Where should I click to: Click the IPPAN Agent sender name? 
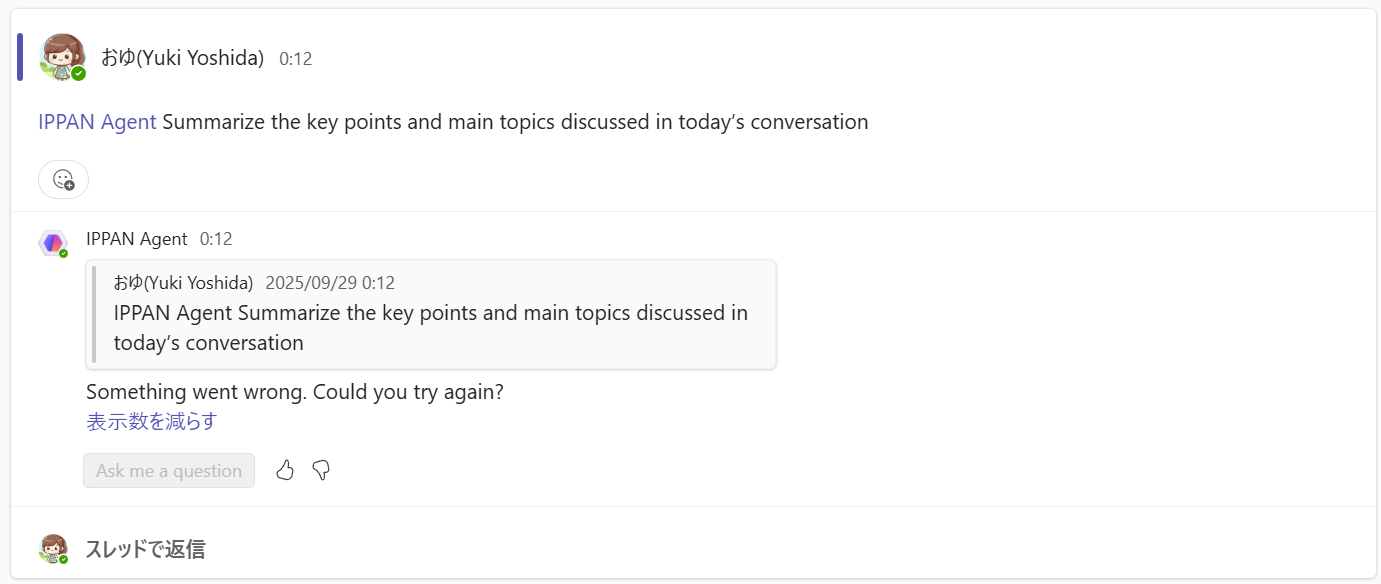pyautogui.click(x=137, y=239)
